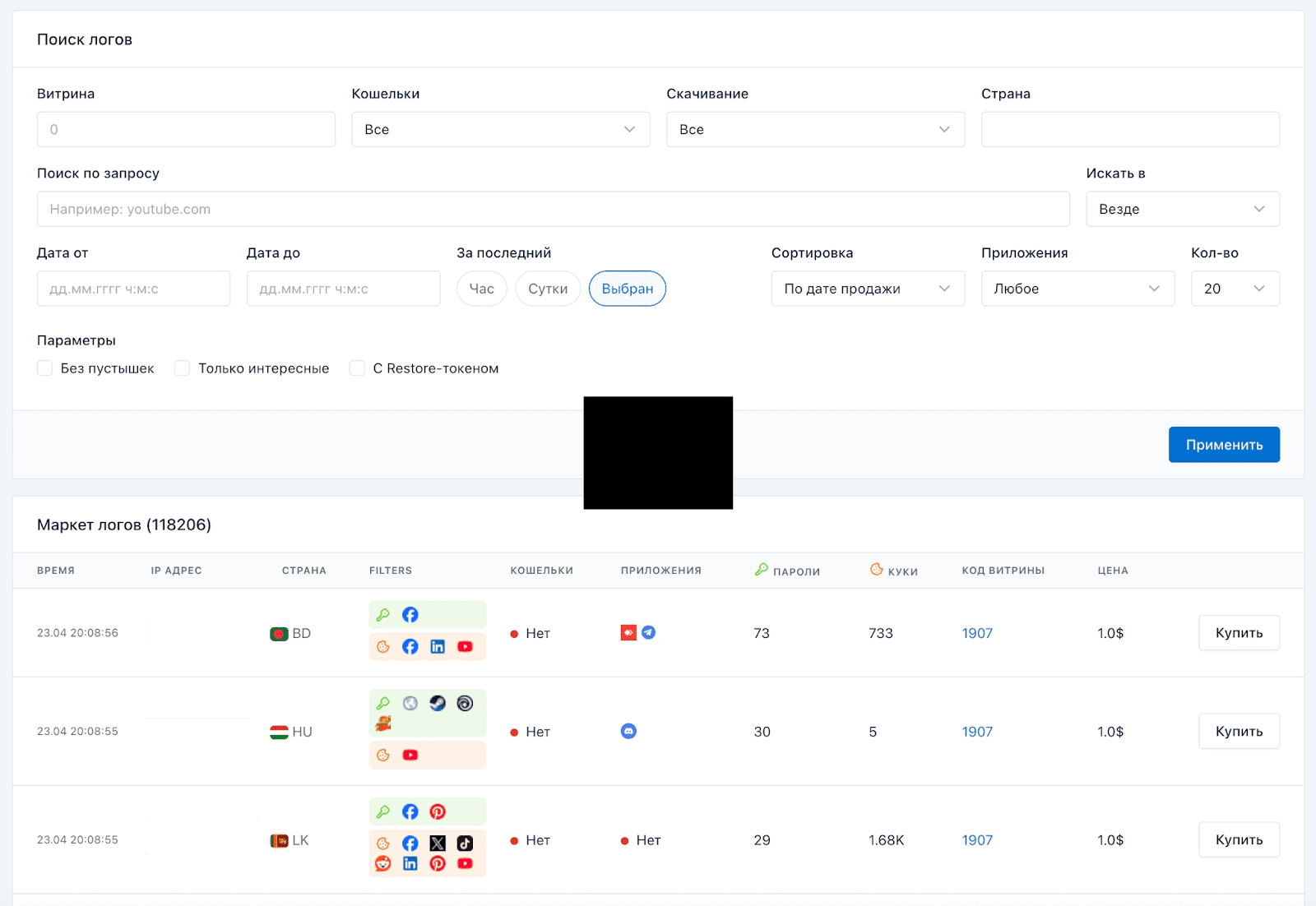Click the Ubisoft swirl icon in the HU row
Viewport: 1316px width, 906px height.
click(465, 703)
